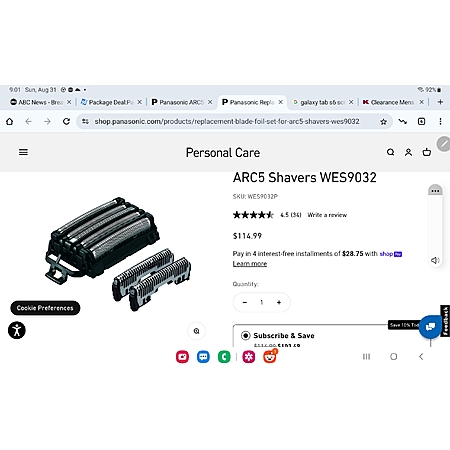Open the site search magnifier icon

point(390,152)
